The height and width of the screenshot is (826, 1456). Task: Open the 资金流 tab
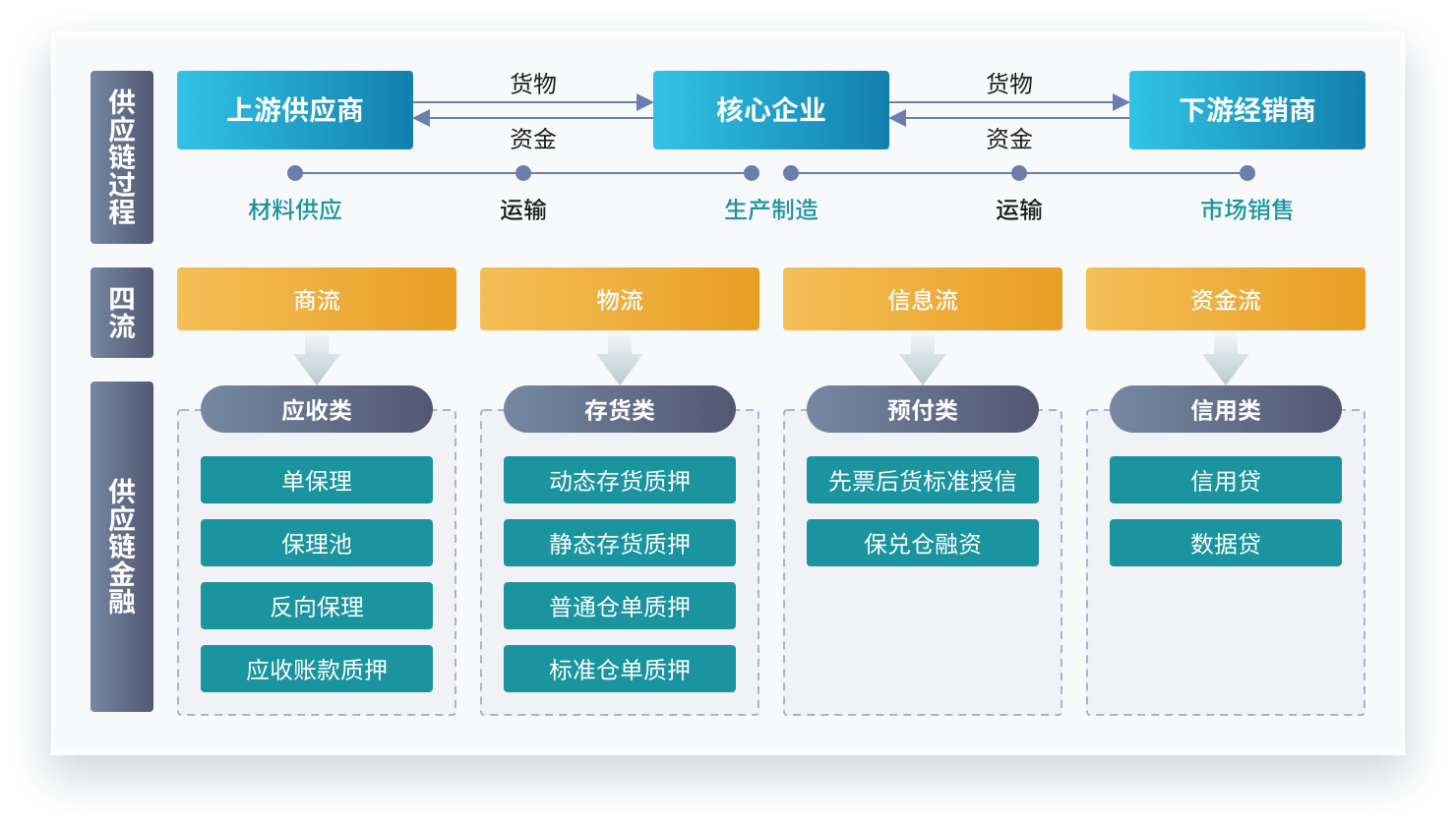1225,299
